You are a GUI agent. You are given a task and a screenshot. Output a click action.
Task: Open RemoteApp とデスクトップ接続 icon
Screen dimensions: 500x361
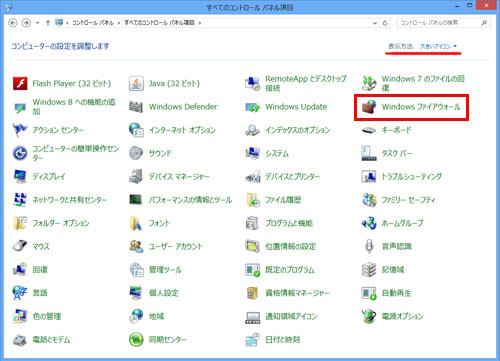pyautogui.click(x=252, y=83)
